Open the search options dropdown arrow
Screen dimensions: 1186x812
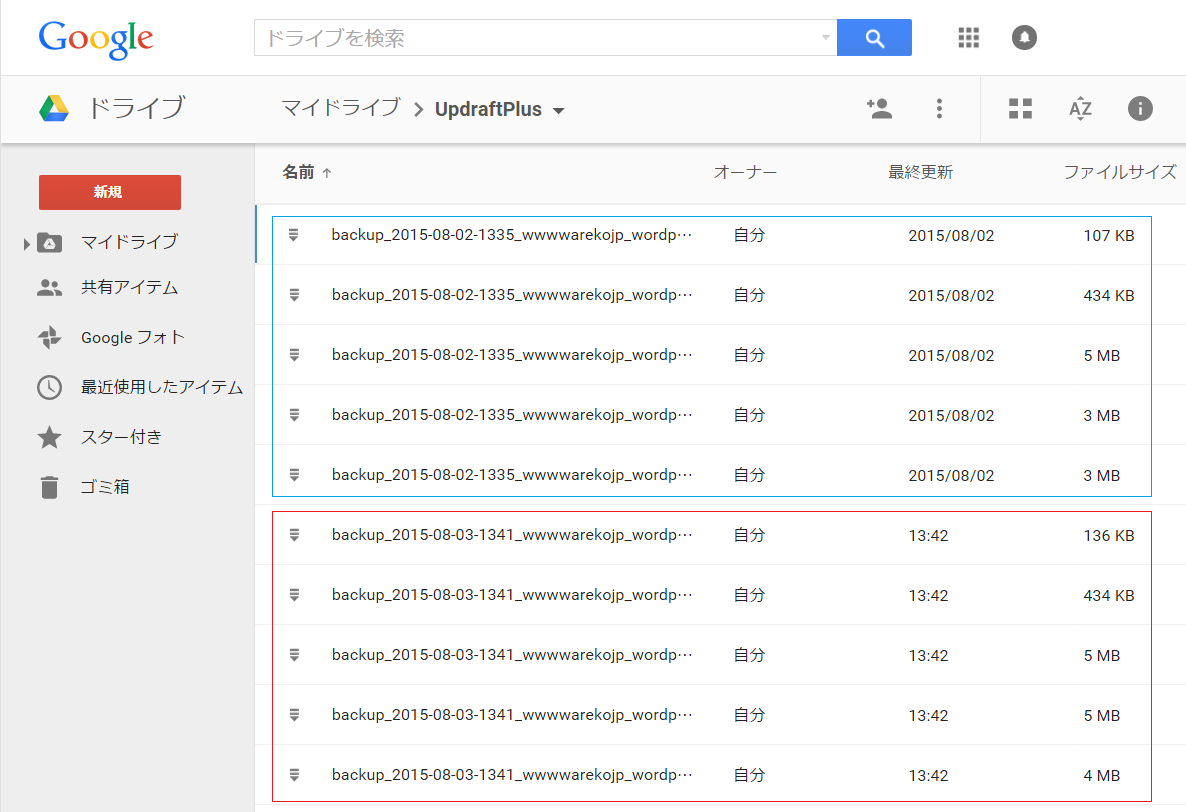[825, 38]
